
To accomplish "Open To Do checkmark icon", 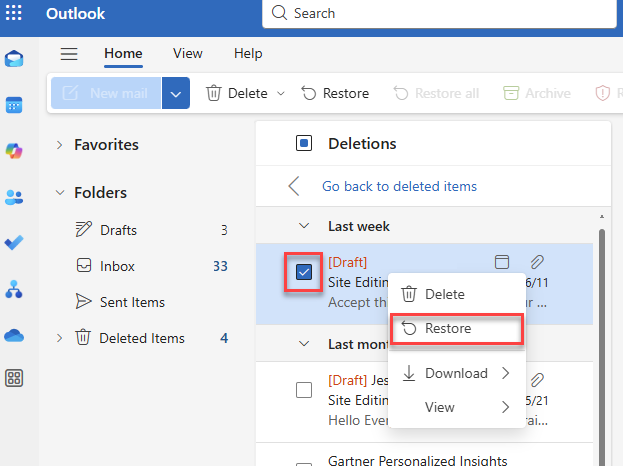I will click(15, 243).
